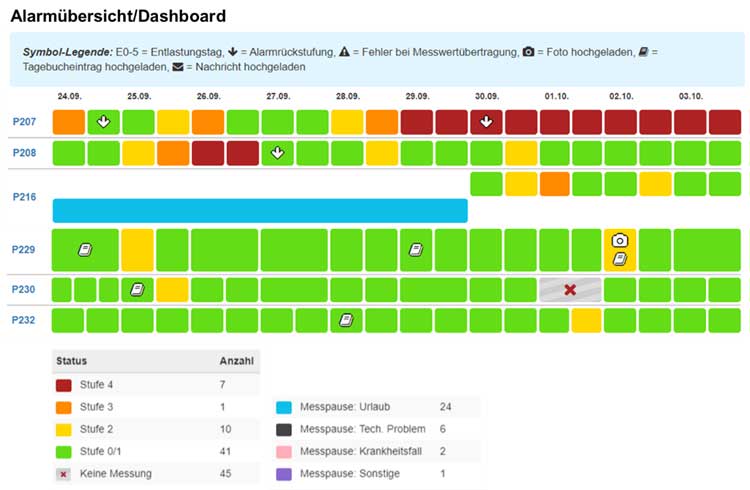Open patient P229 link
Image resolution: width=750 pixels, height=490 pixels.
tap(25, 249)
